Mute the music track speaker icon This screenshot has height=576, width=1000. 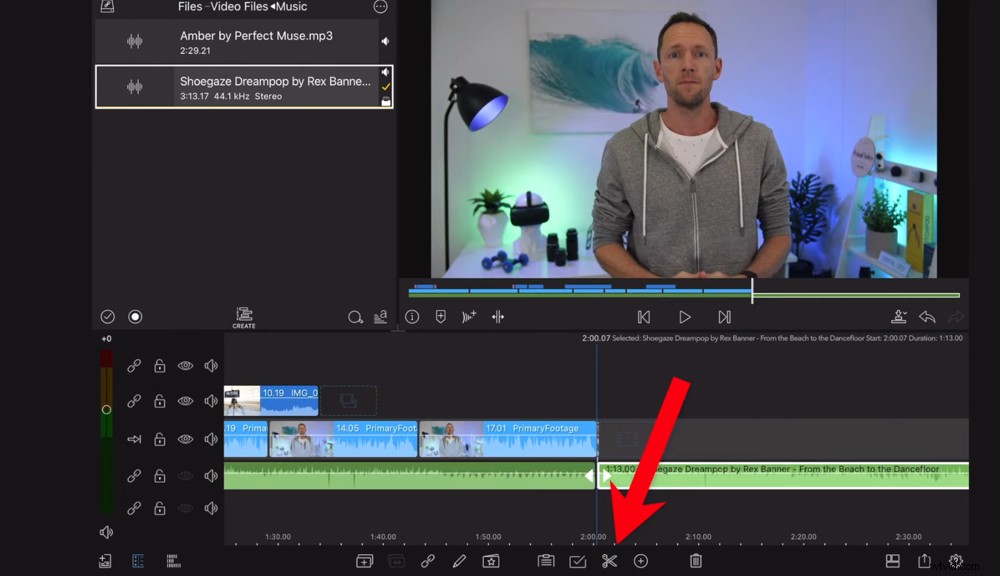[210, 475]
